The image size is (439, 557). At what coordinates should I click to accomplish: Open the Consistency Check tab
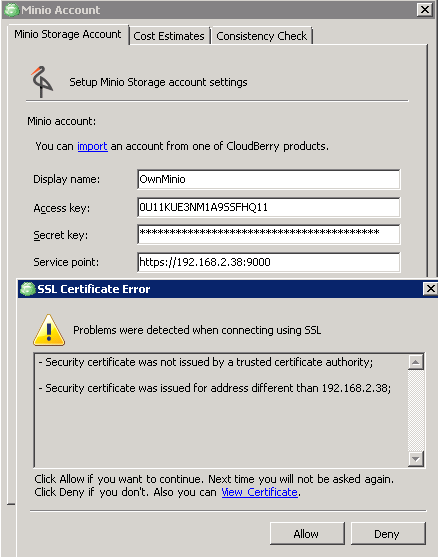pos(262,36)
